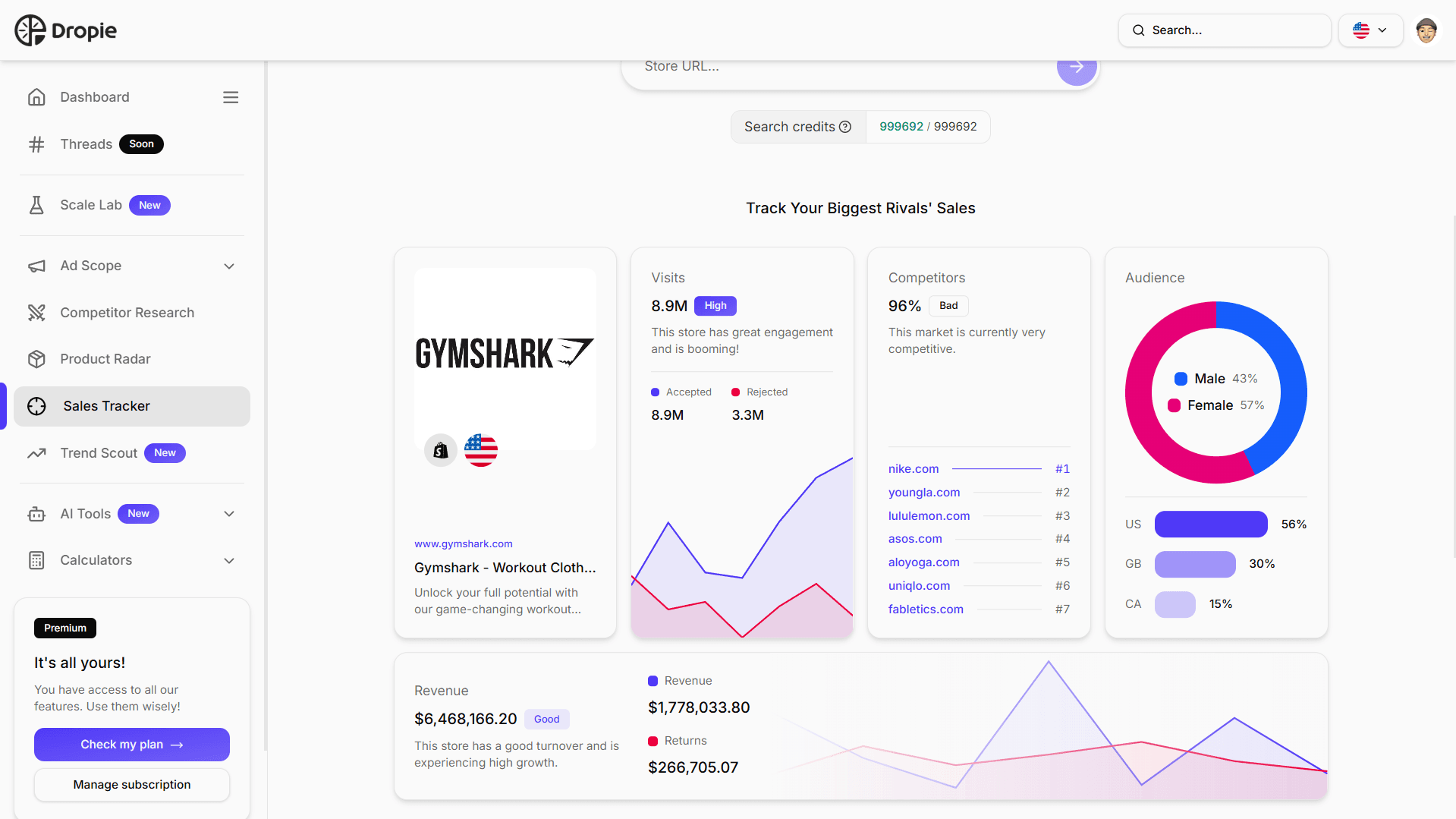Click the Ad Scope megaphone icon

[36, 266]
